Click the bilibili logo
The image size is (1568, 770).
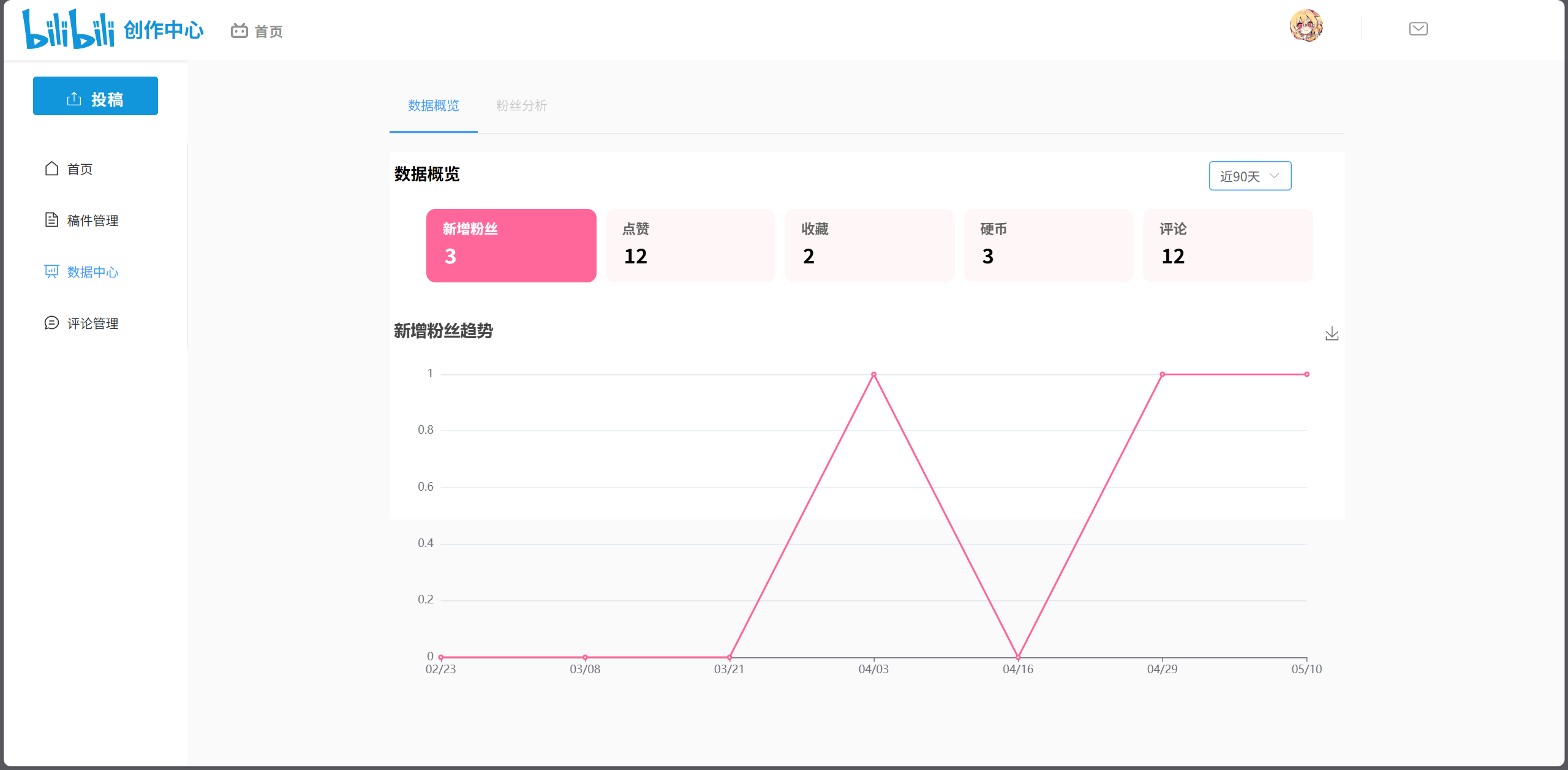[x=68, y=29]
